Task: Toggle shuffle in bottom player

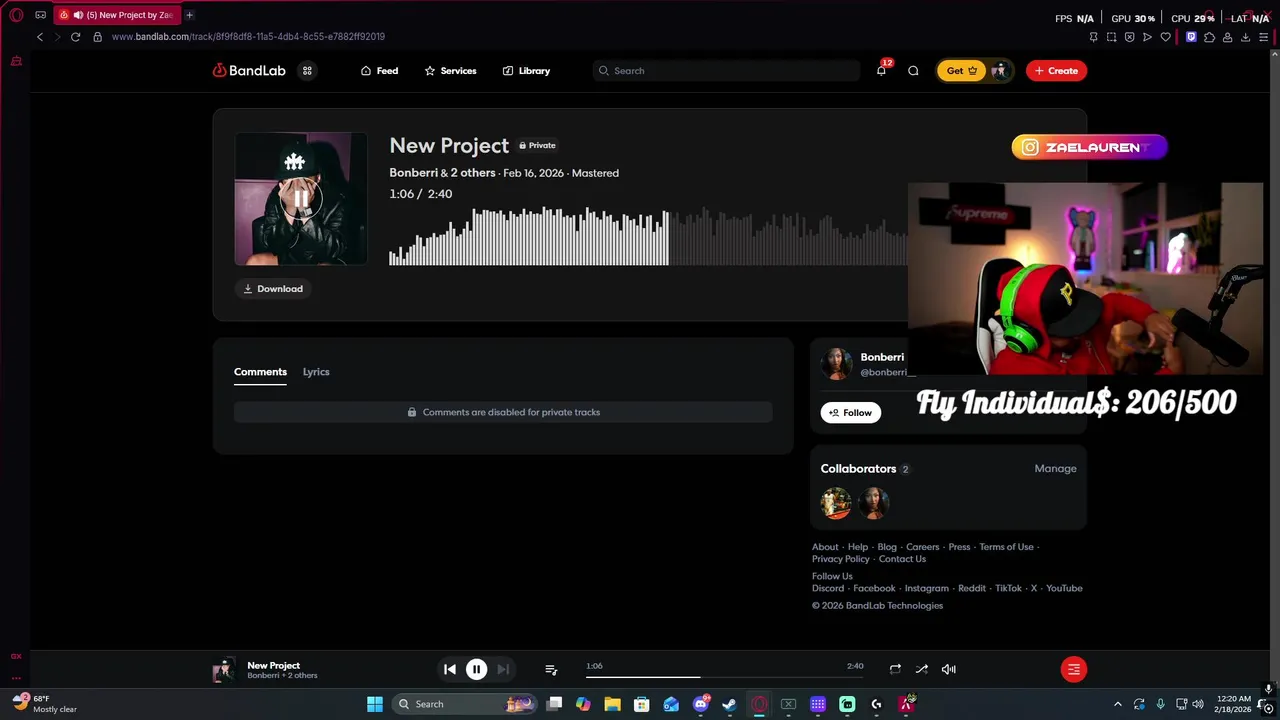Action: (x=922, y=670)
